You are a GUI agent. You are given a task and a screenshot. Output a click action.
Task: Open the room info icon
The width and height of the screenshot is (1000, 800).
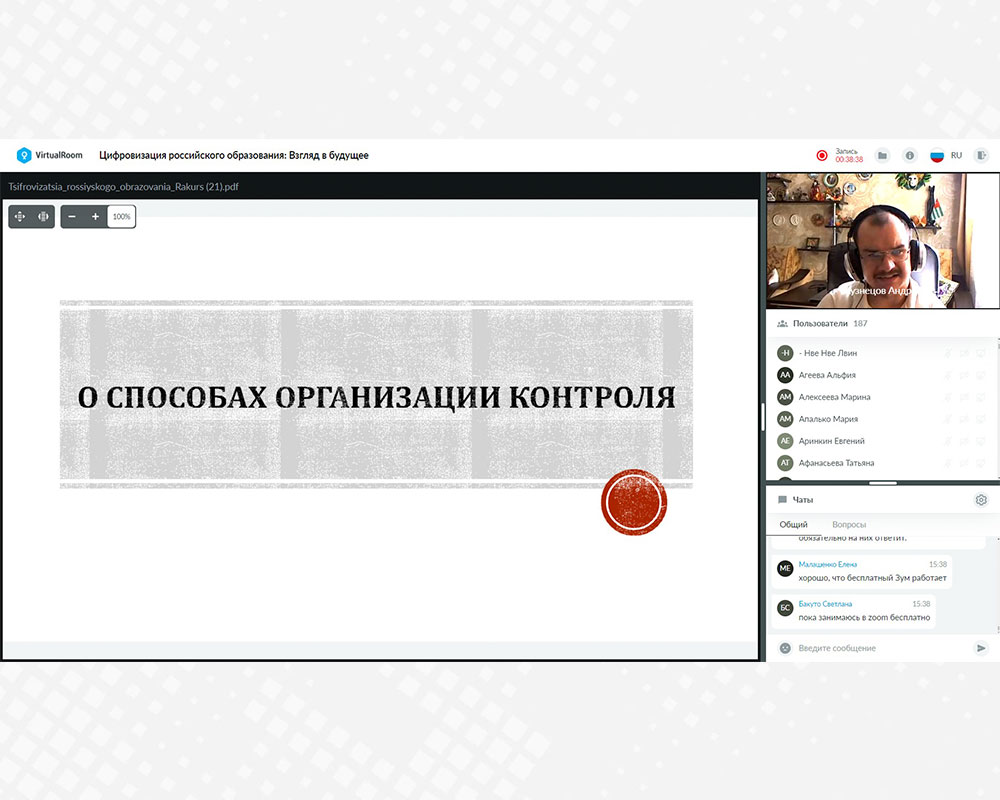(x=910, y=155)
